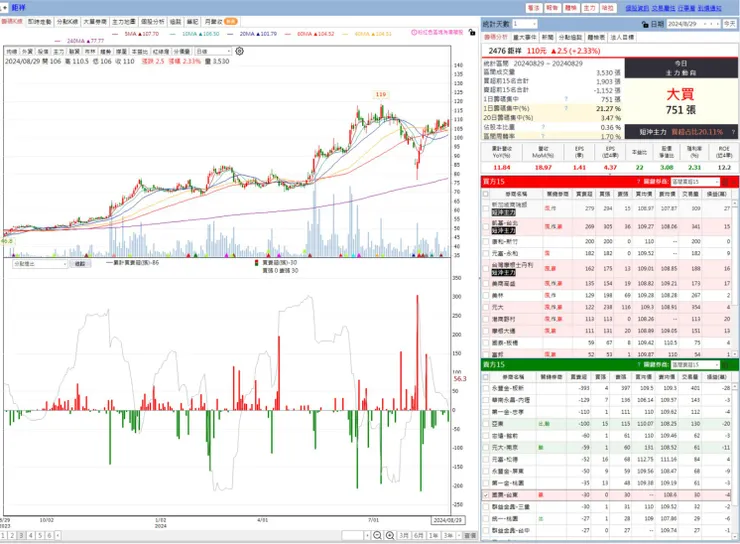This screenshot has width=740, height=544.
Task: Set chart range to 1年
Action: click(433, 536)
